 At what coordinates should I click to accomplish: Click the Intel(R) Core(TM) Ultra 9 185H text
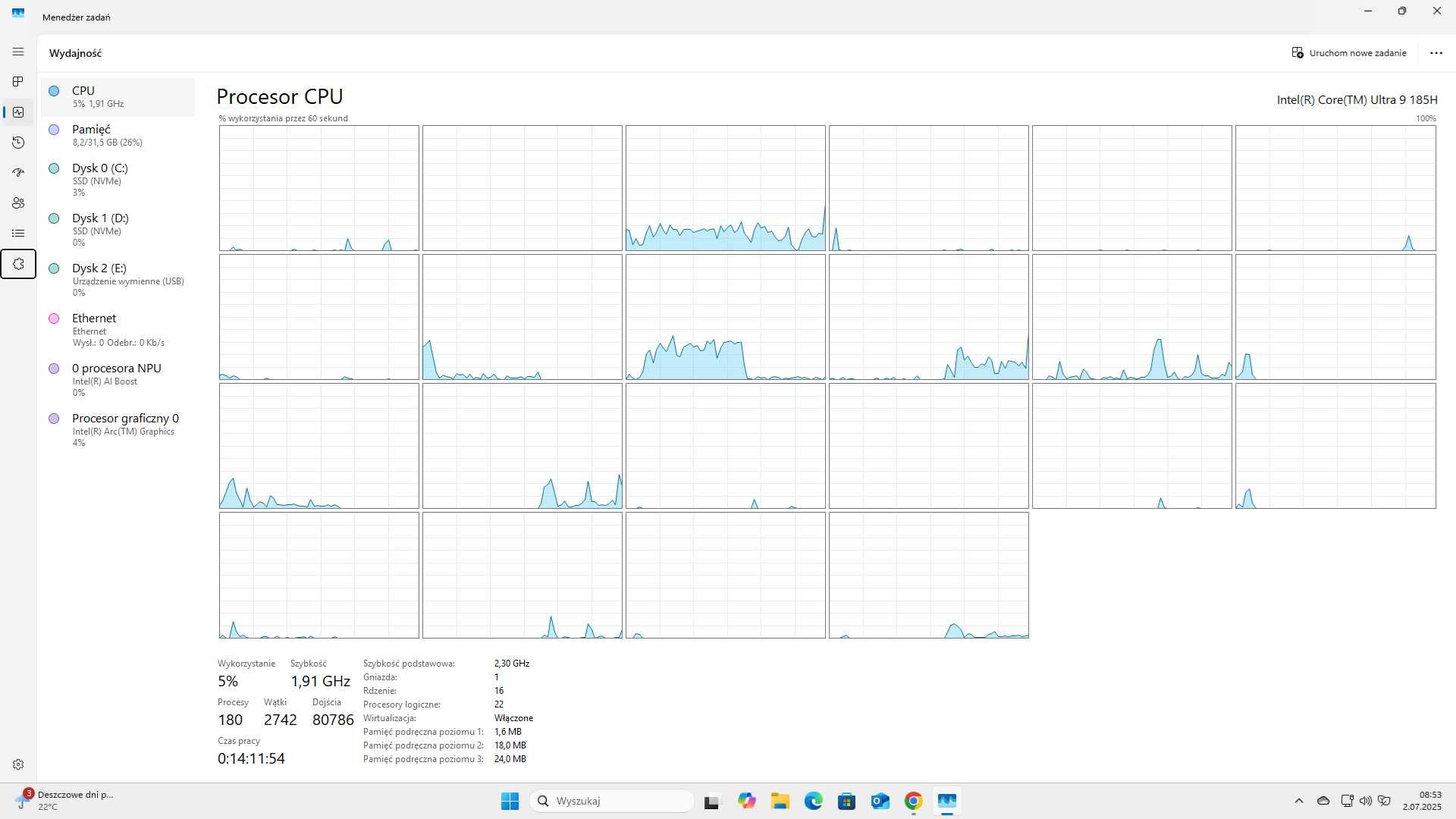pos(1357,99)
